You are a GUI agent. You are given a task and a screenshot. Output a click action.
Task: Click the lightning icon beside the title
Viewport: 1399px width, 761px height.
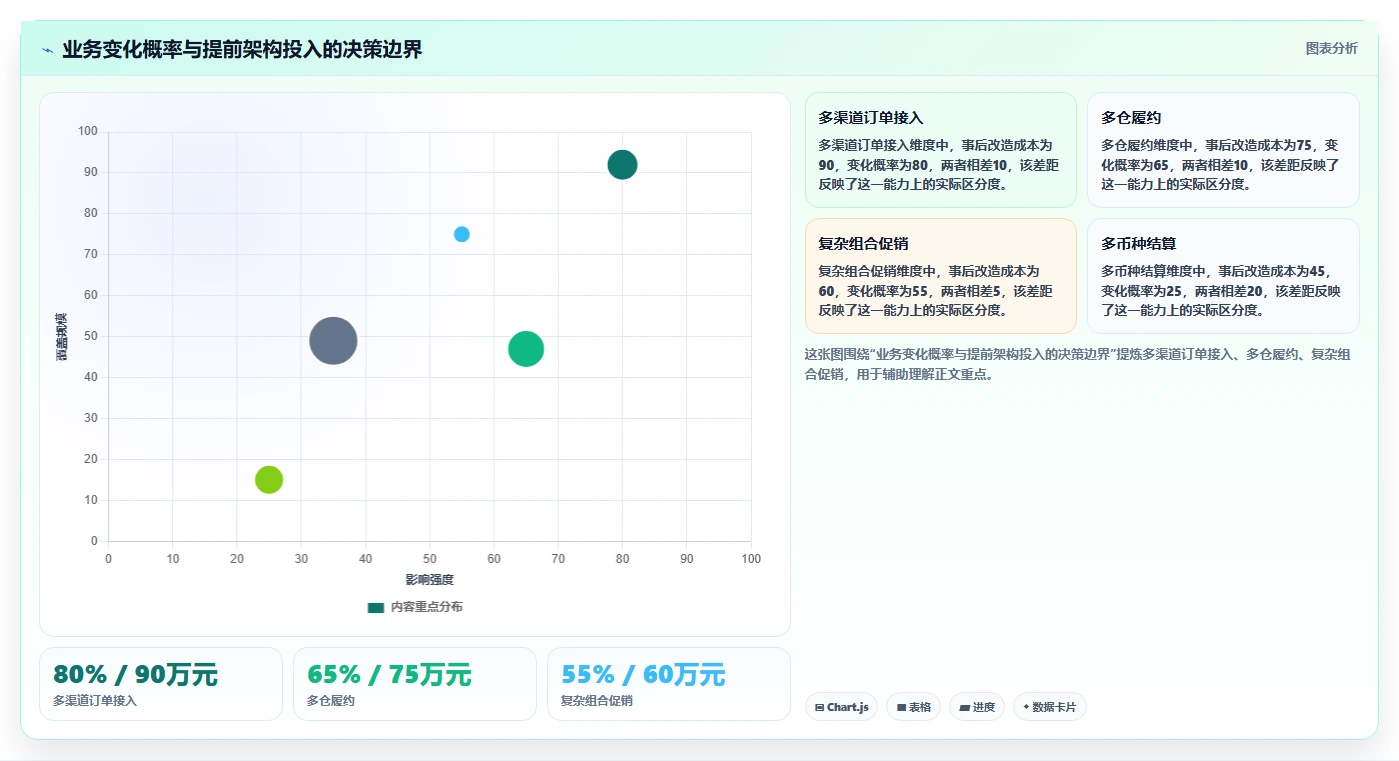[47, 50]
